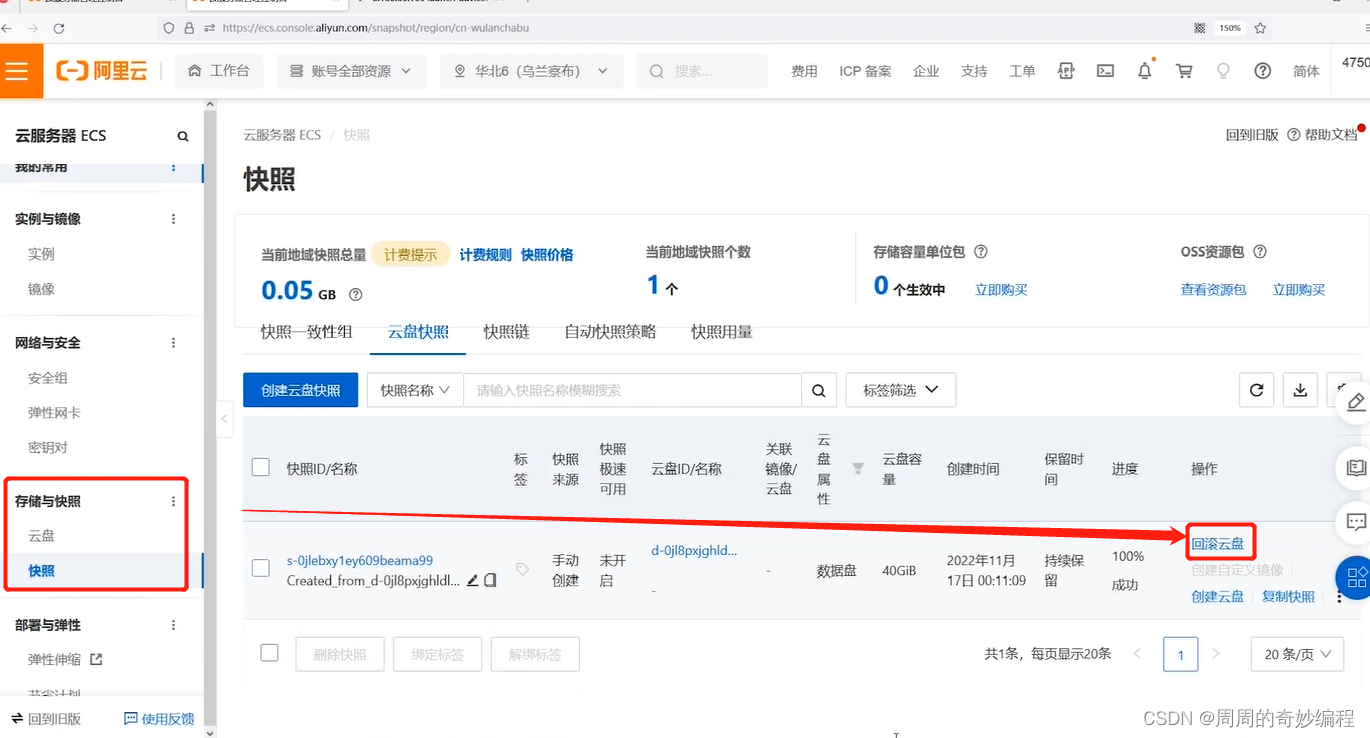Viewport: 1370px width, 738px height.
Task: Click the 工作台 workbench button
Action: [x=218, y=71]
